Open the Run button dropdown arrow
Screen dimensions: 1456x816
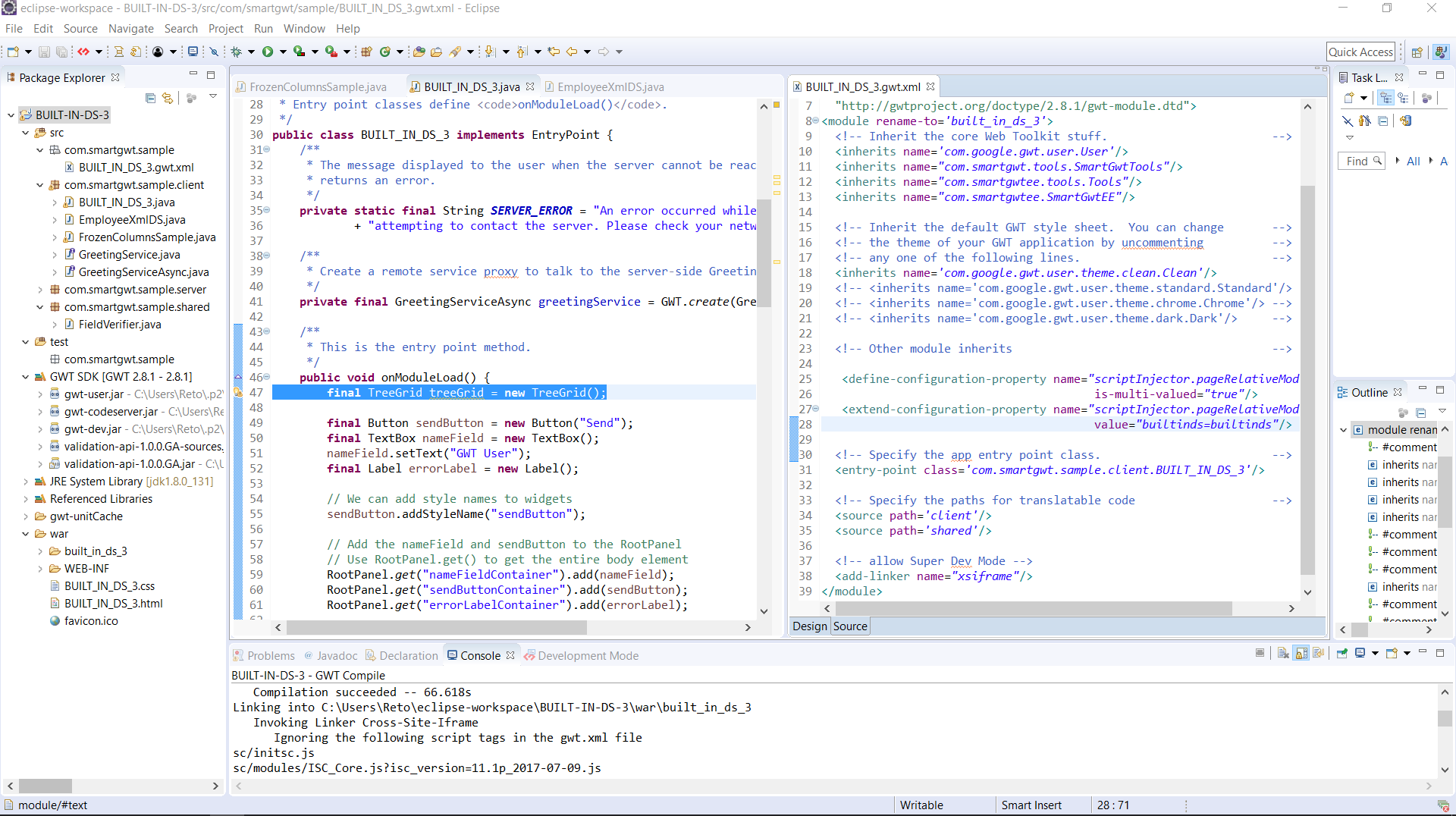[x=283, y=52]
